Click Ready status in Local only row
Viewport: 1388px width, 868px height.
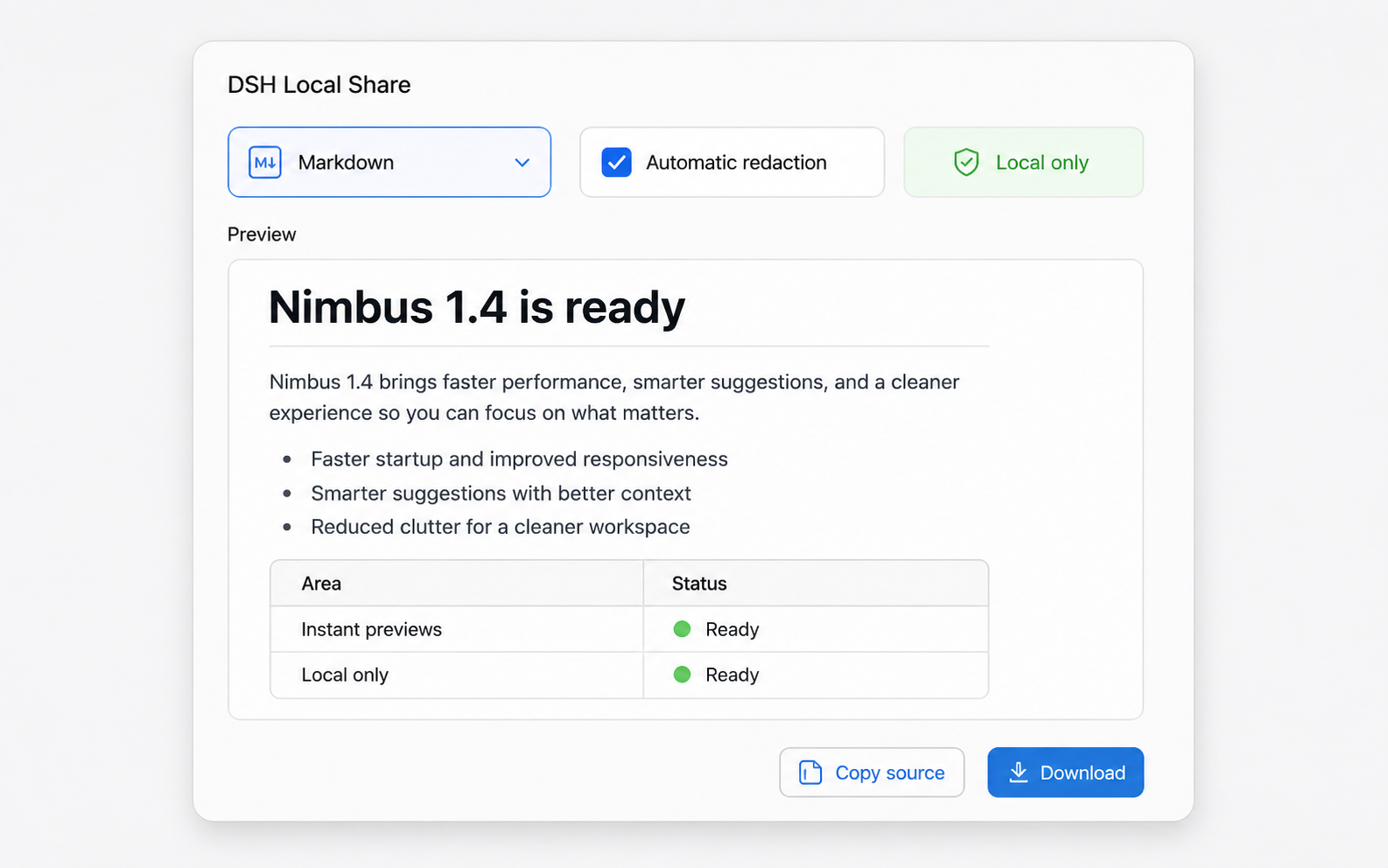[x=732, y=675]
